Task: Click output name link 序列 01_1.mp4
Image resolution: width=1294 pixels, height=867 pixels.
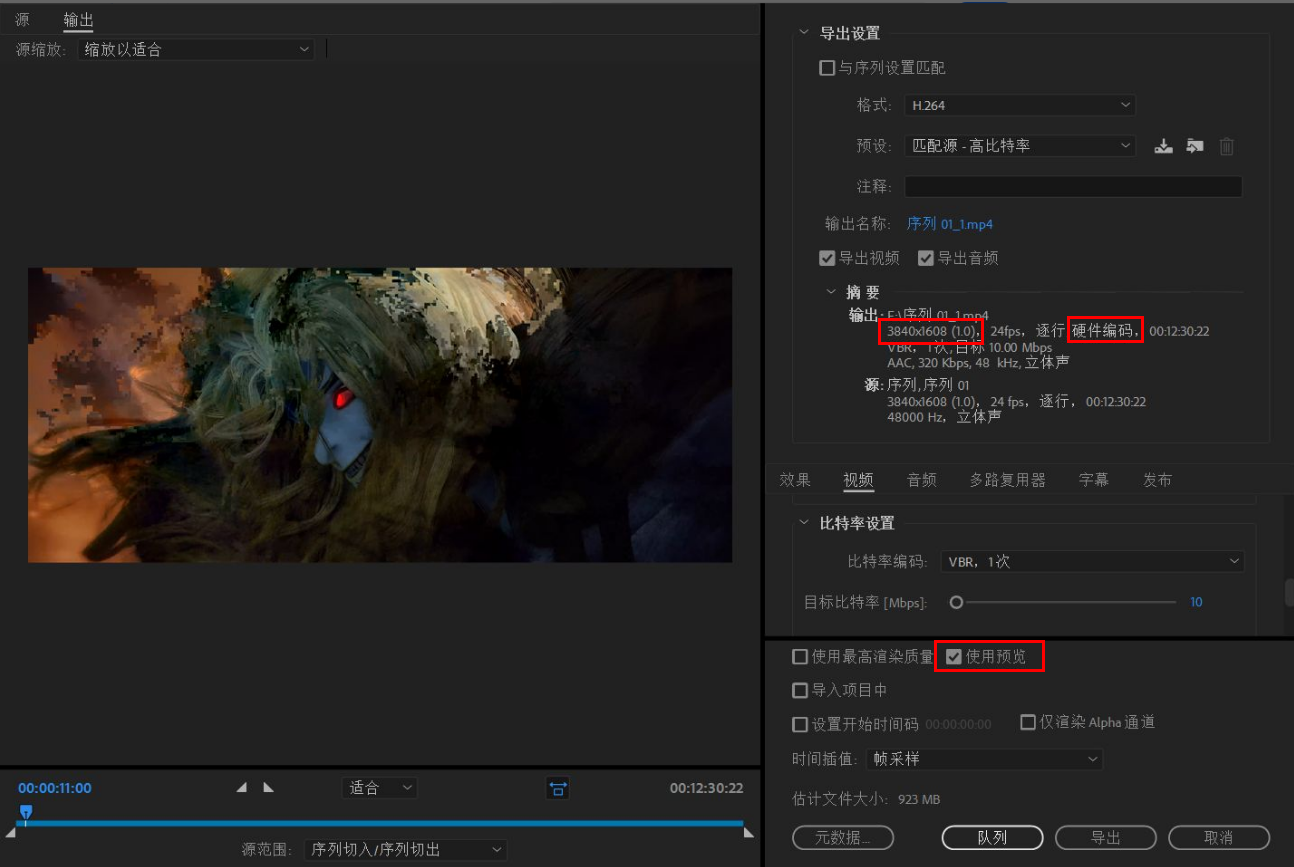Action: click(949, 224)
